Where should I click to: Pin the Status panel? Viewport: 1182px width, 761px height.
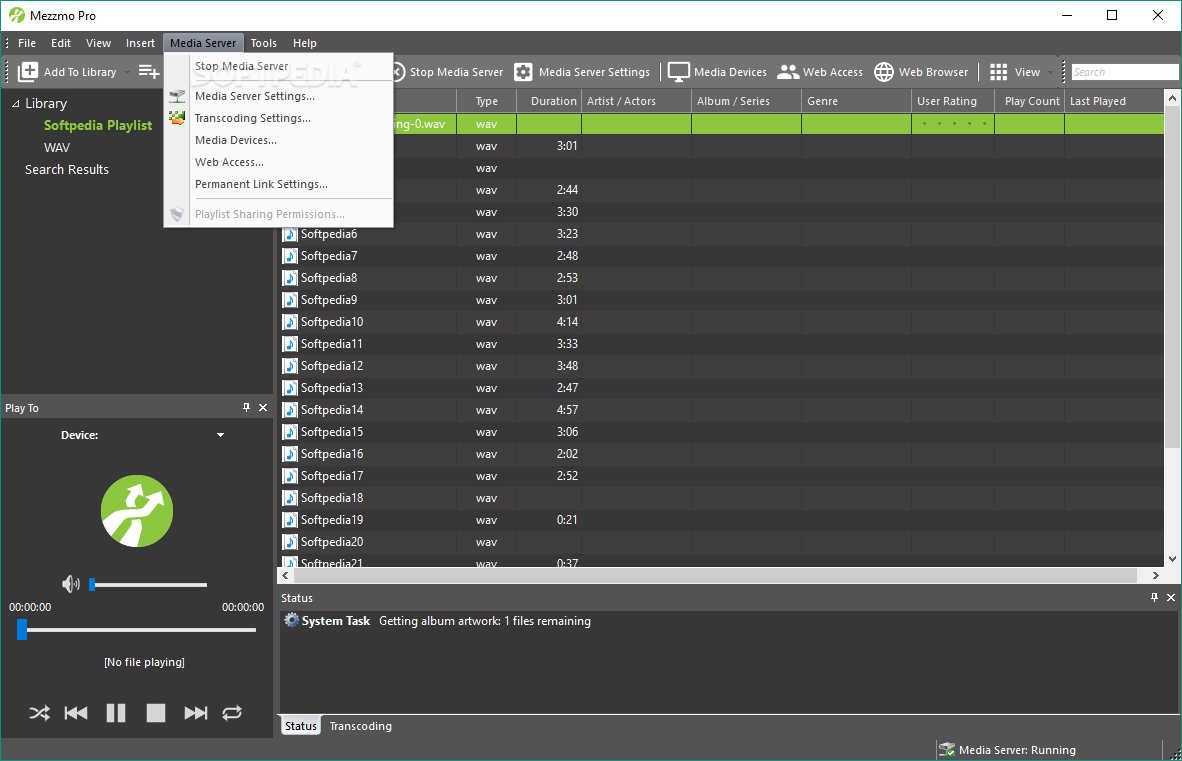click(1154, 597)
